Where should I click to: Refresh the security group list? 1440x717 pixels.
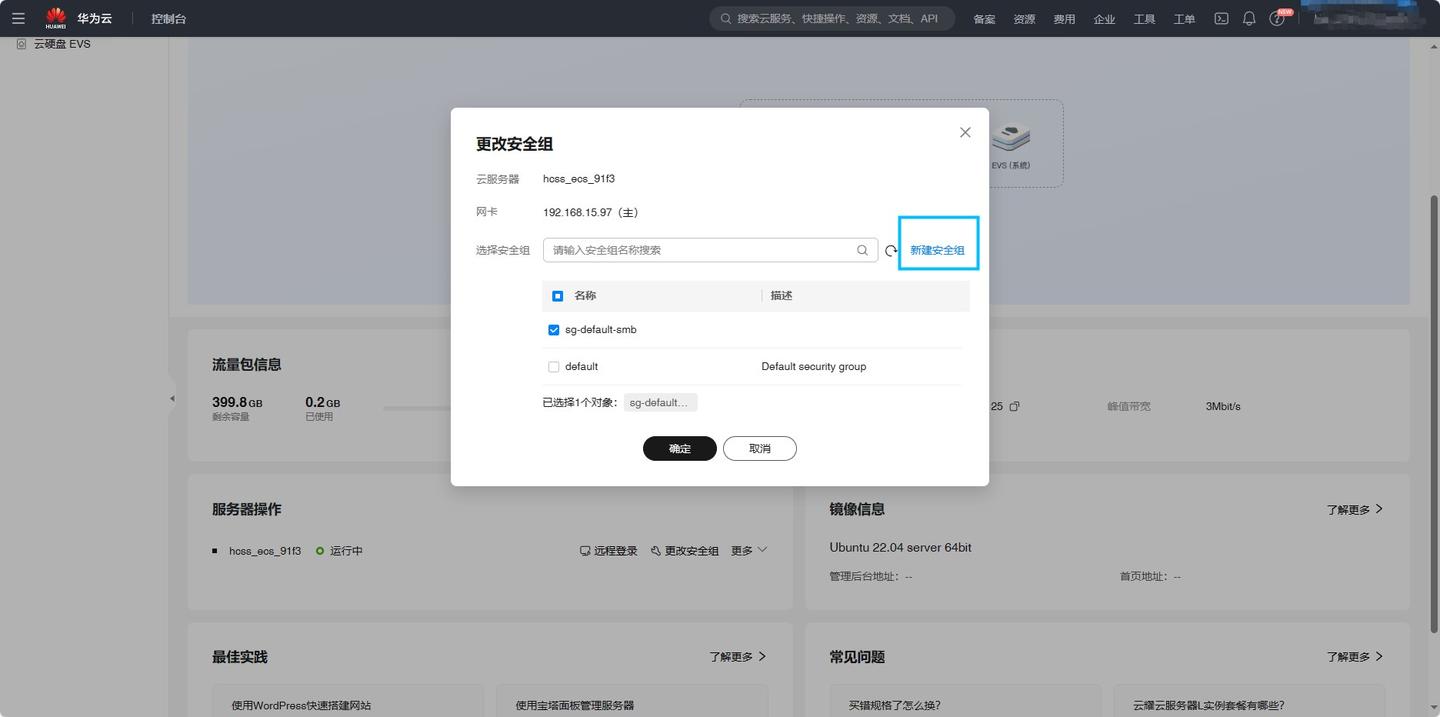coord(891,250)
